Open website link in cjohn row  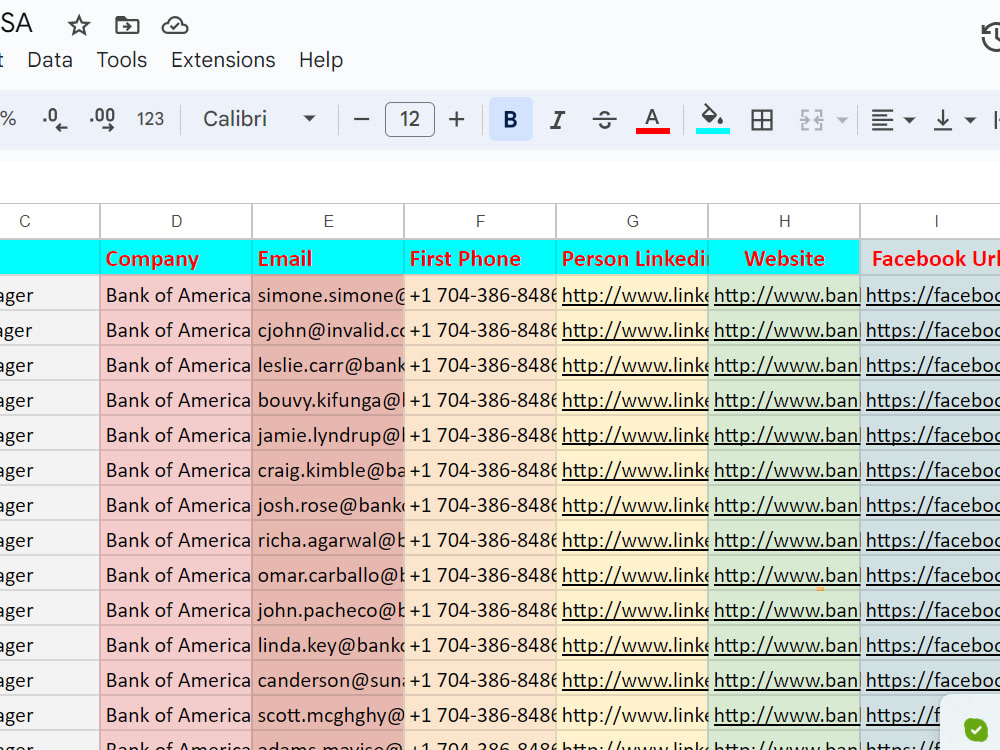tap(786, 330)
